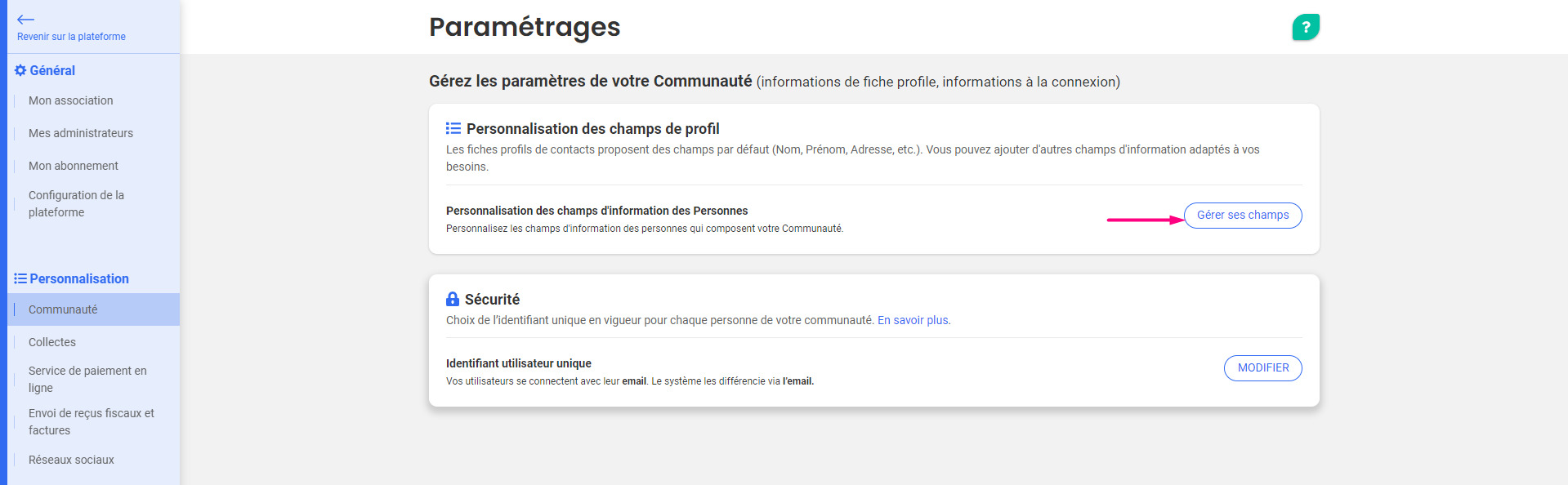The width and height of the screenshot is (1568, 485).
Task: Click the Personnalisation section heading in sidebar
Action: pyautogui.click(x=79, y=278)
